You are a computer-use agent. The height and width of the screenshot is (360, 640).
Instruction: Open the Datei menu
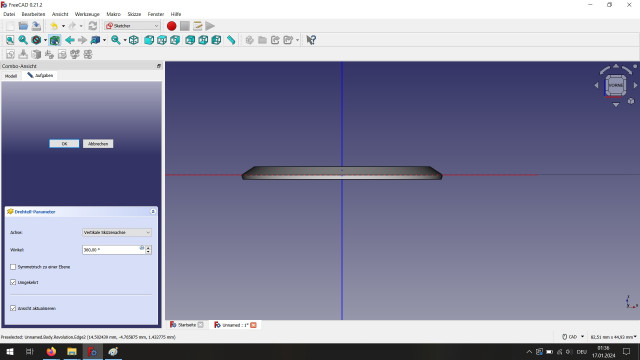click(9, 14)
